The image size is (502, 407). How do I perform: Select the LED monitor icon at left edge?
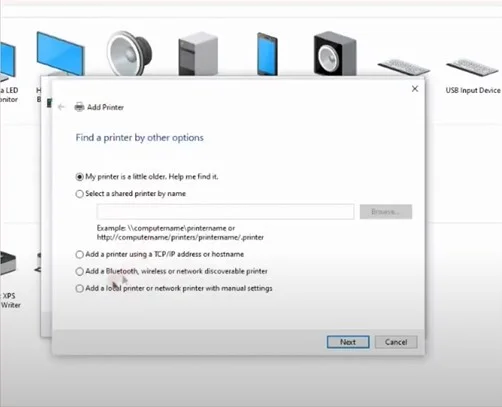7,62
